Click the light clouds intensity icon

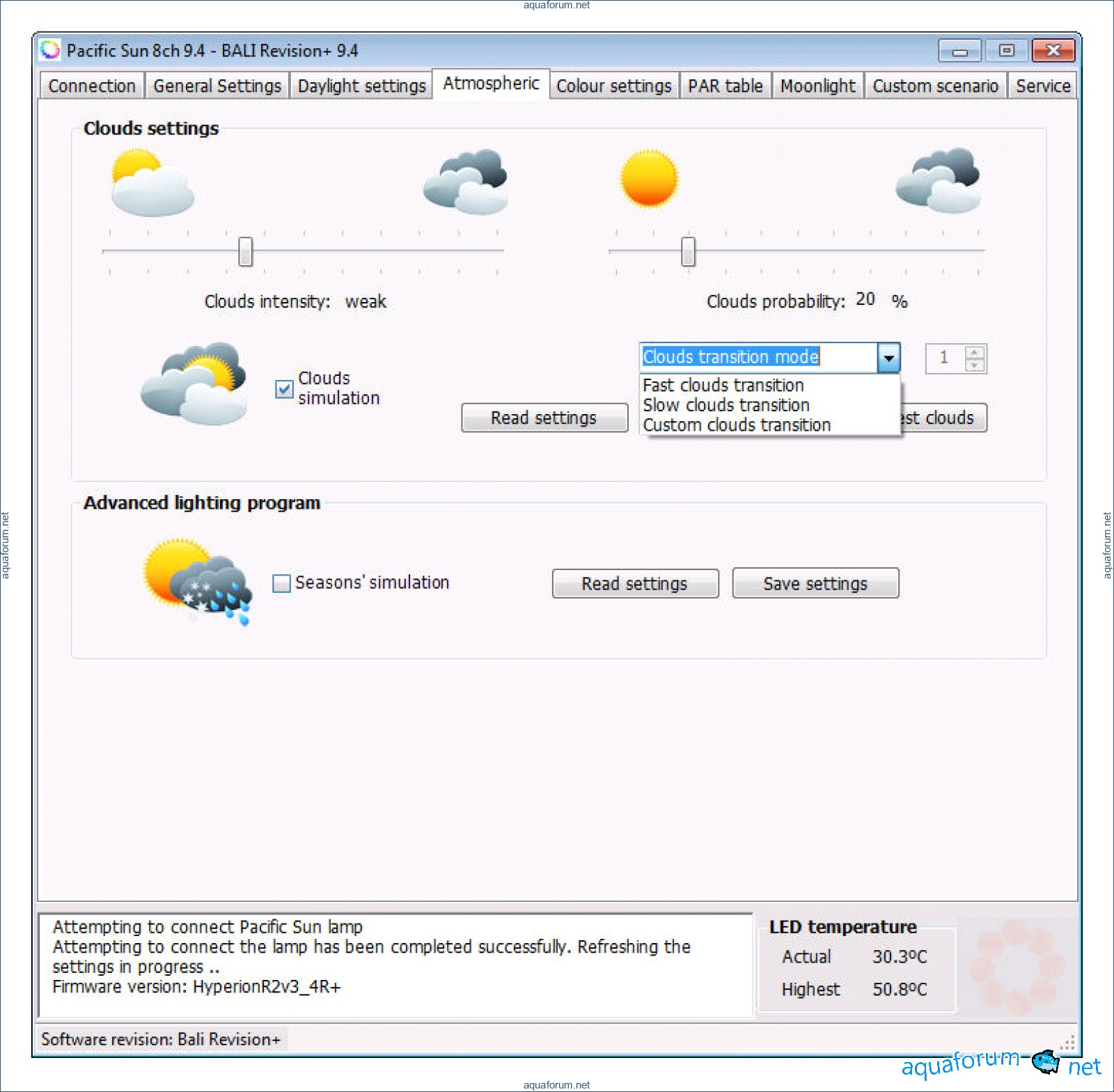[152, 184]
